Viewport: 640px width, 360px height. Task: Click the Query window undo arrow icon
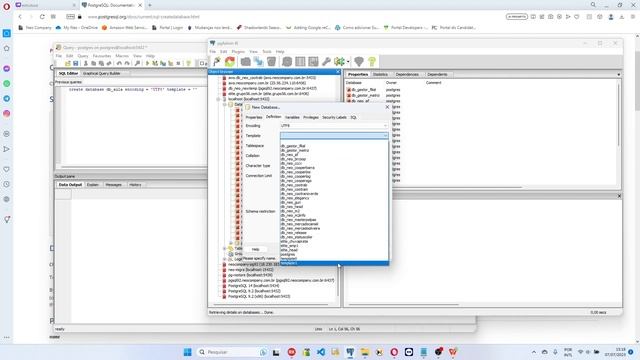click(119, 63)
